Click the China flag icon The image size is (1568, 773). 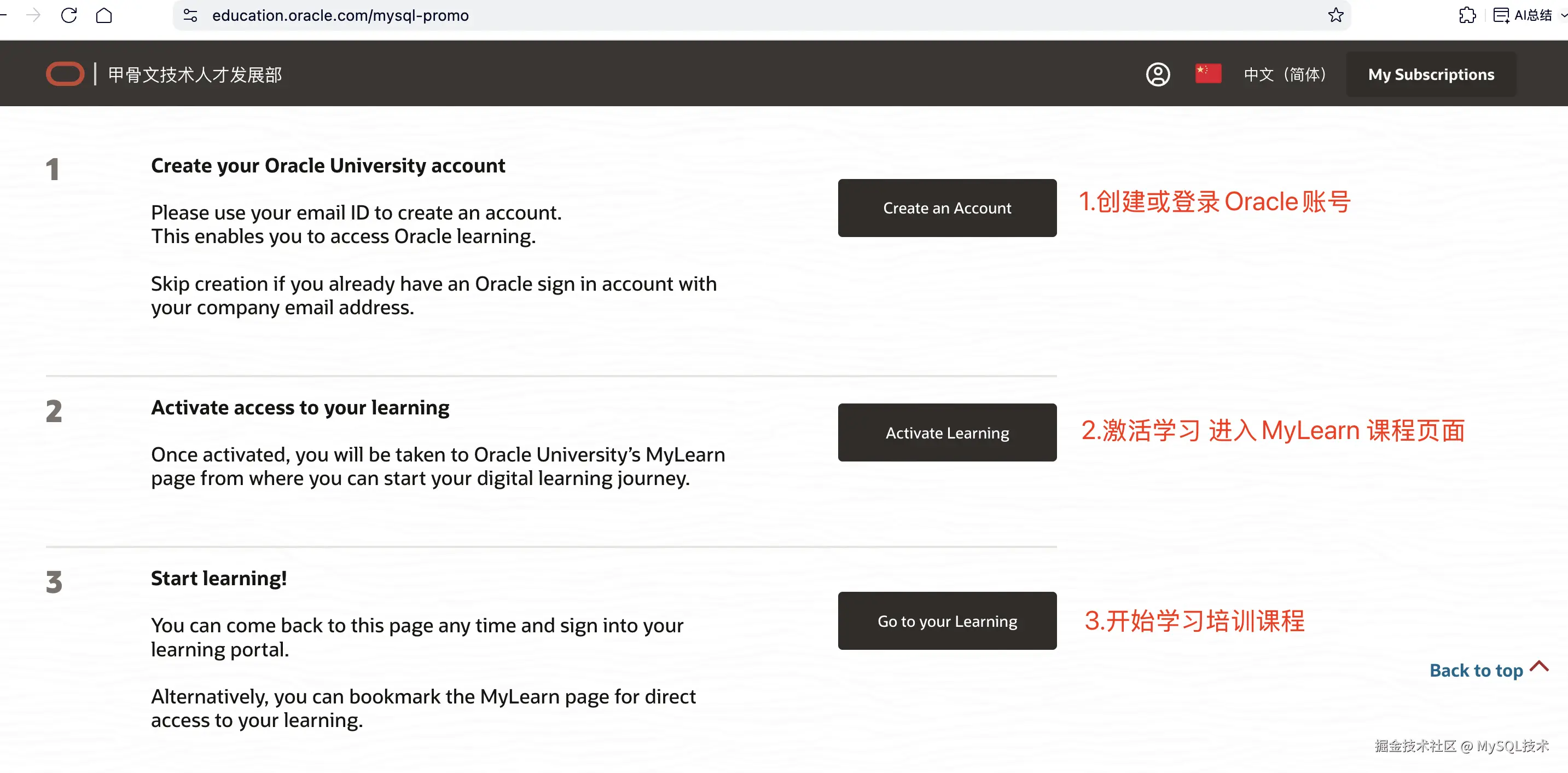click(x=1207, y=73)
